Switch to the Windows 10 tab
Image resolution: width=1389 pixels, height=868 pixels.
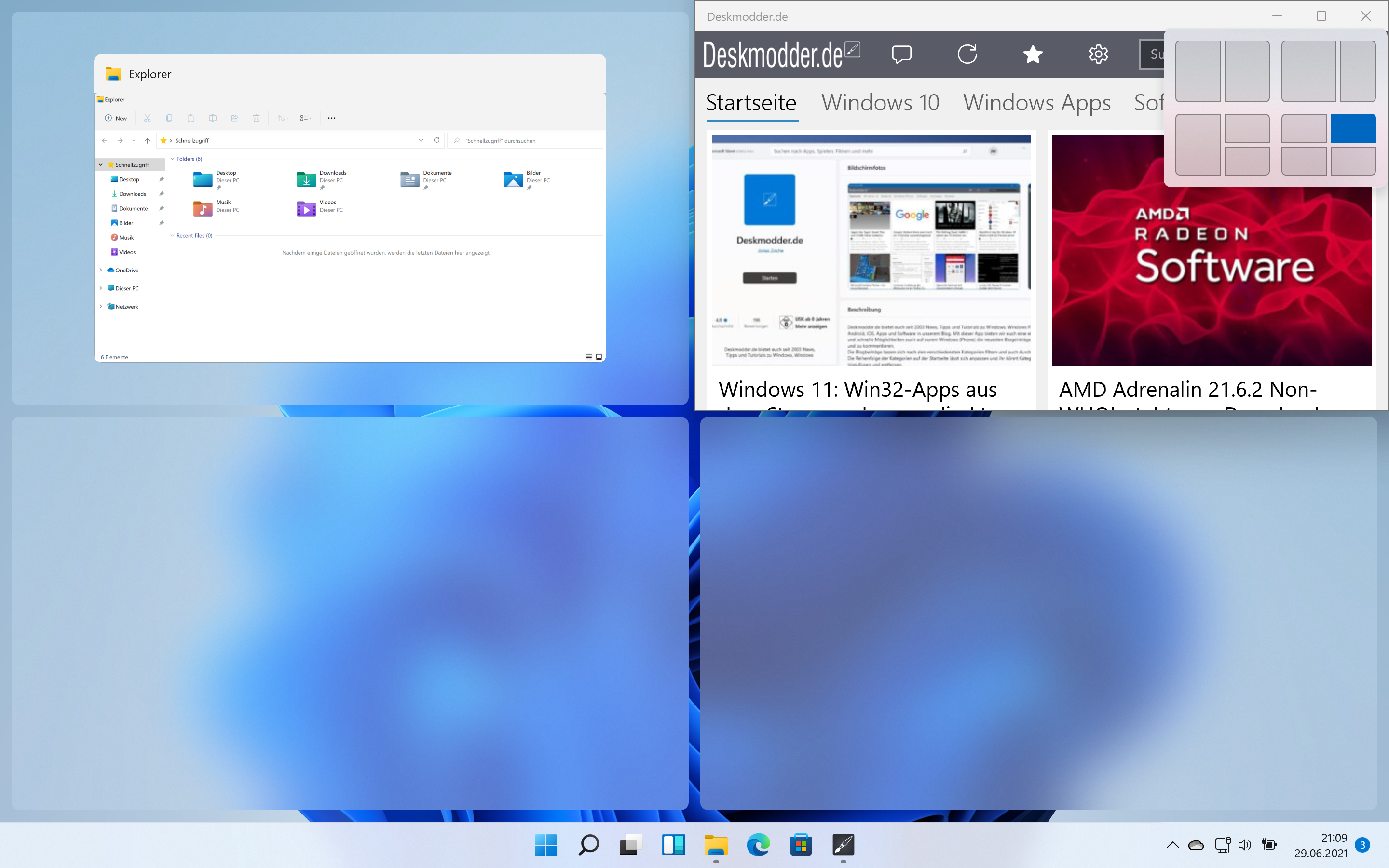[880, 103]
